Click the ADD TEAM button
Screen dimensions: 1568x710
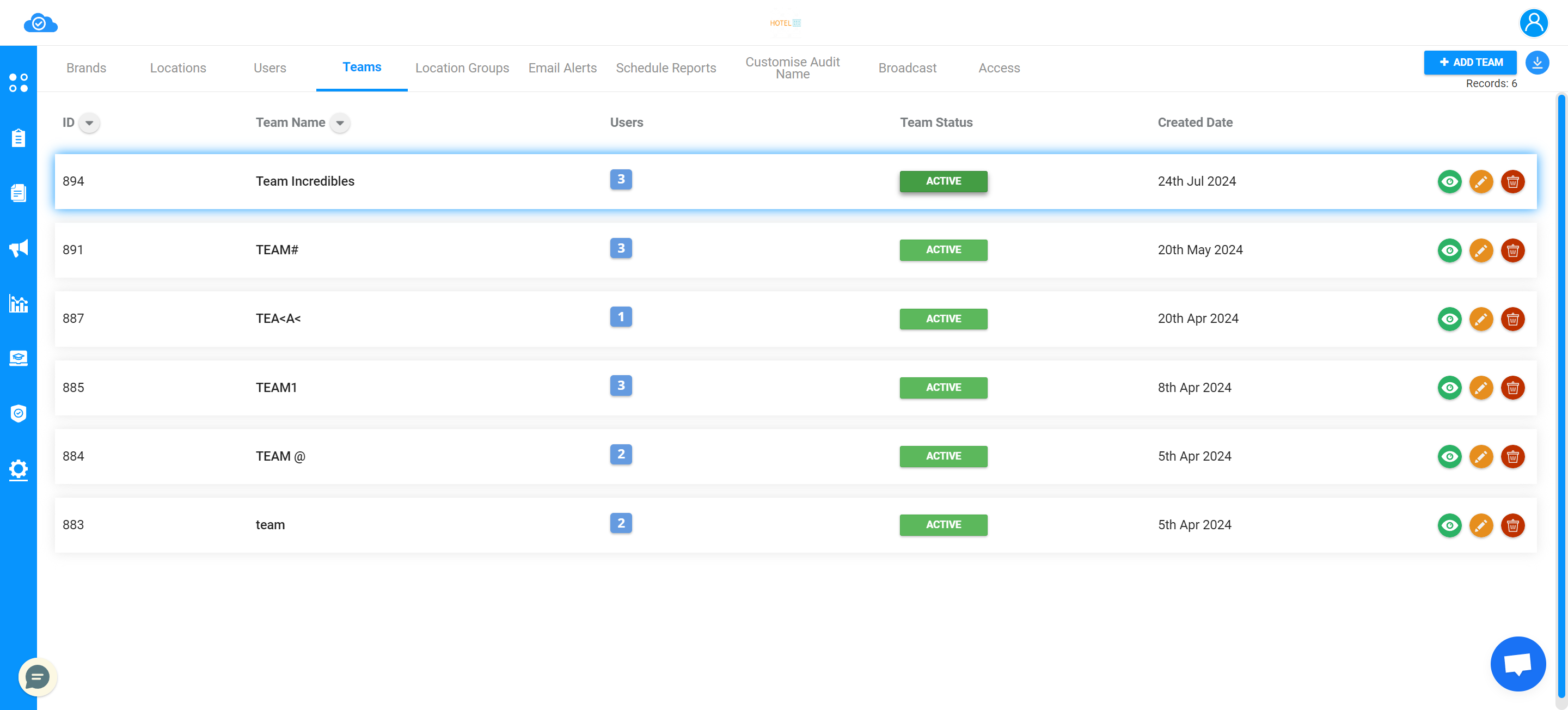[x=1470, y=62]
